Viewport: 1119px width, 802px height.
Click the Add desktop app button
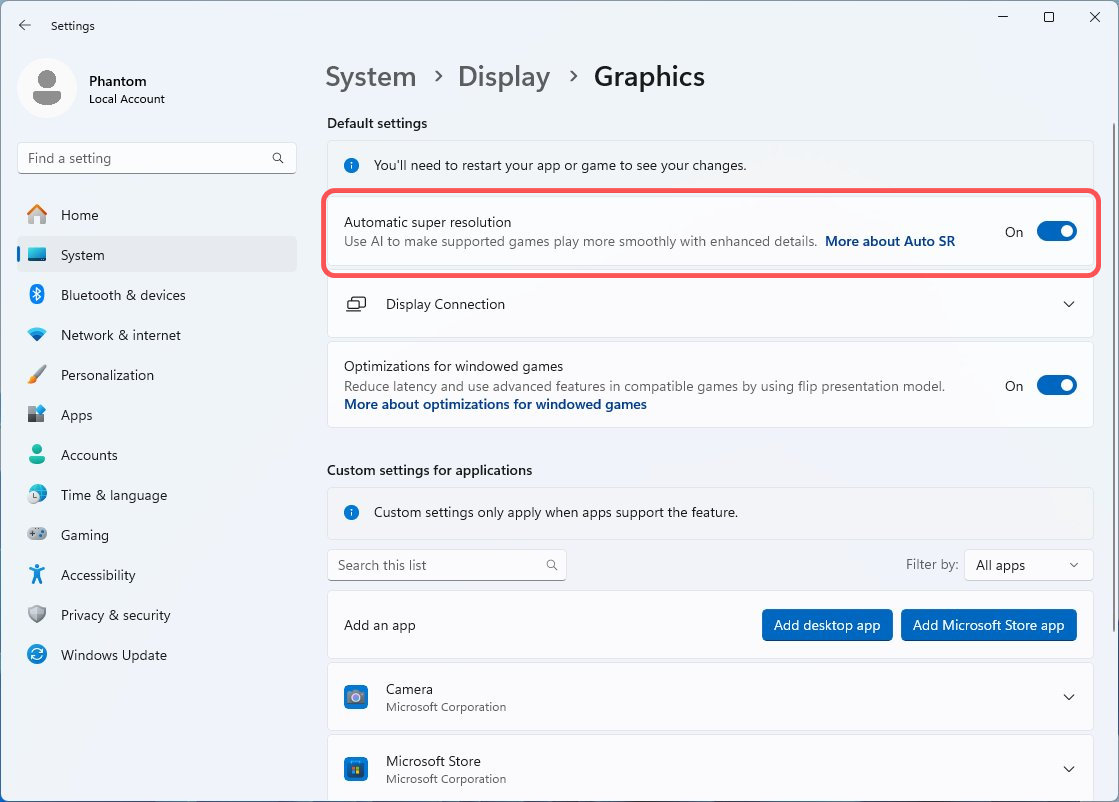point(827,625)
